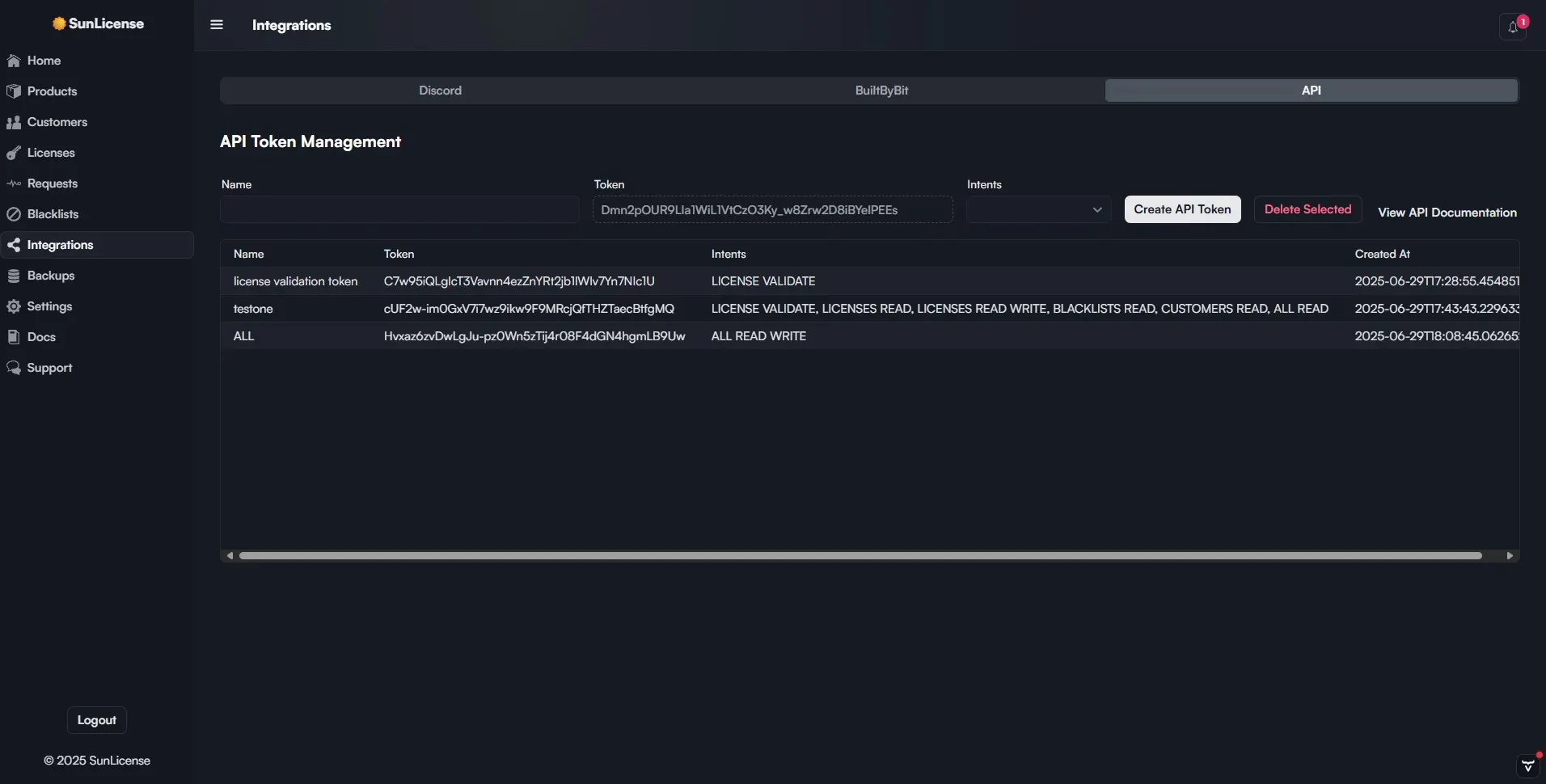Image resolution: width=1546 pixels, height=784 pixels.
Task: Click the Requests pulse icon
Action: [14, 183]
